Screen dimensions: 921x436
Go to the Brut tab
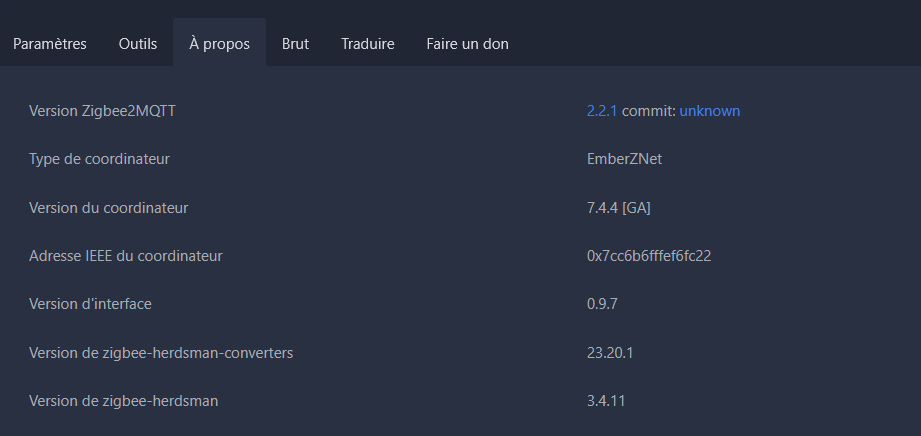tap(295, 44)
